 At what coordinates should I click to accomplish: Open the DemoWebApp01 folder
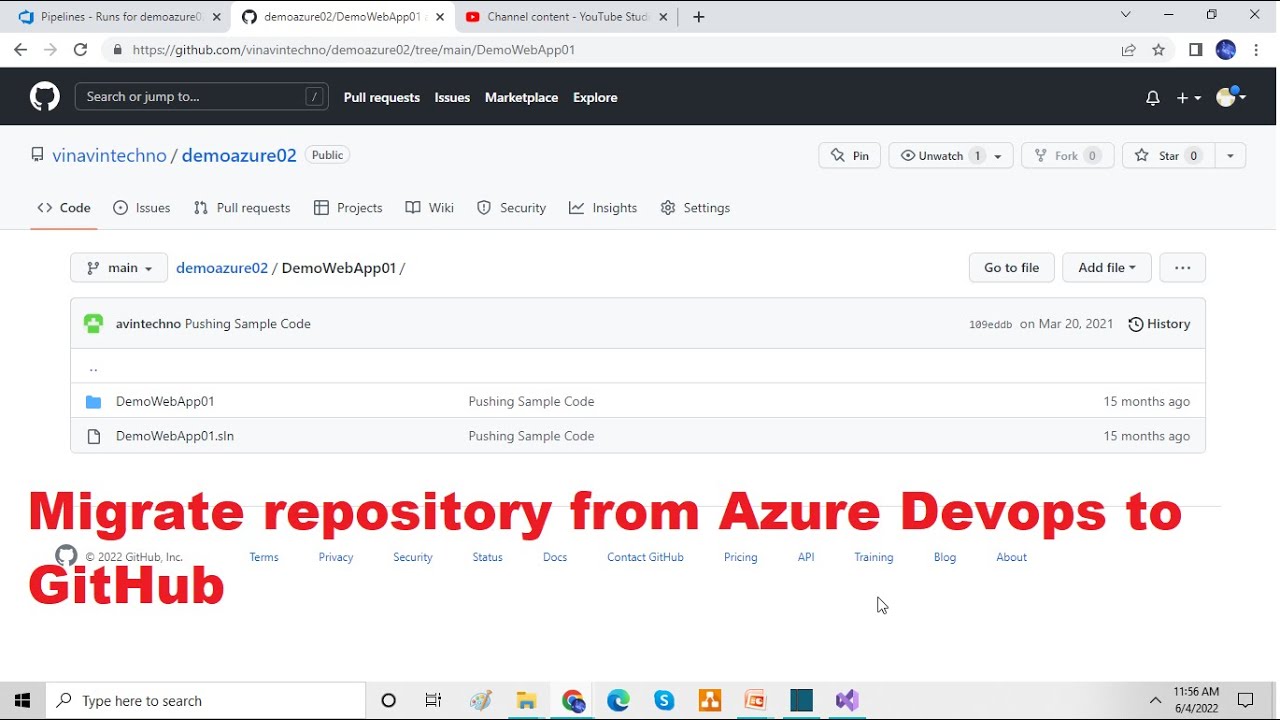point(165,401)
